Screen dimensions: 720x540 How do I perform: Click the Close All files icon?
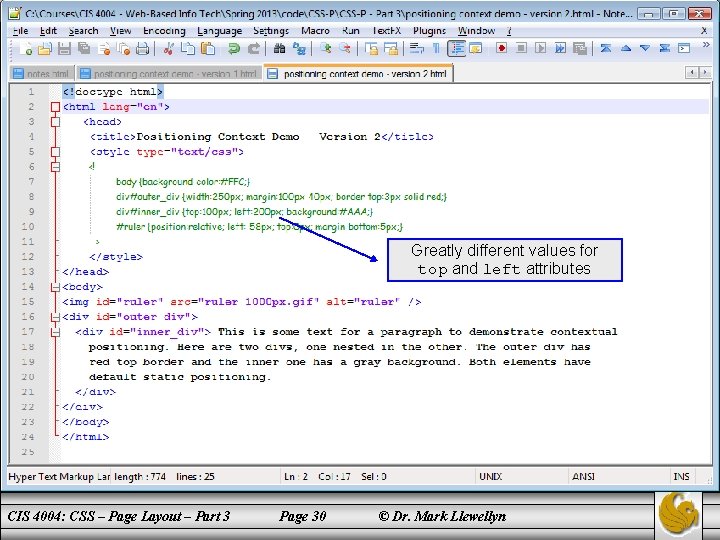click(124, 48)
